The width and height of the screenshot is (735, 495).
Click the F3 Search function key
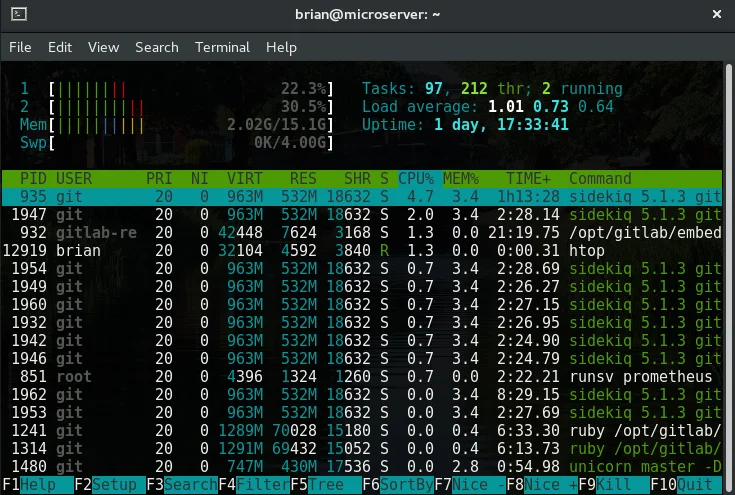pos(181,486)
